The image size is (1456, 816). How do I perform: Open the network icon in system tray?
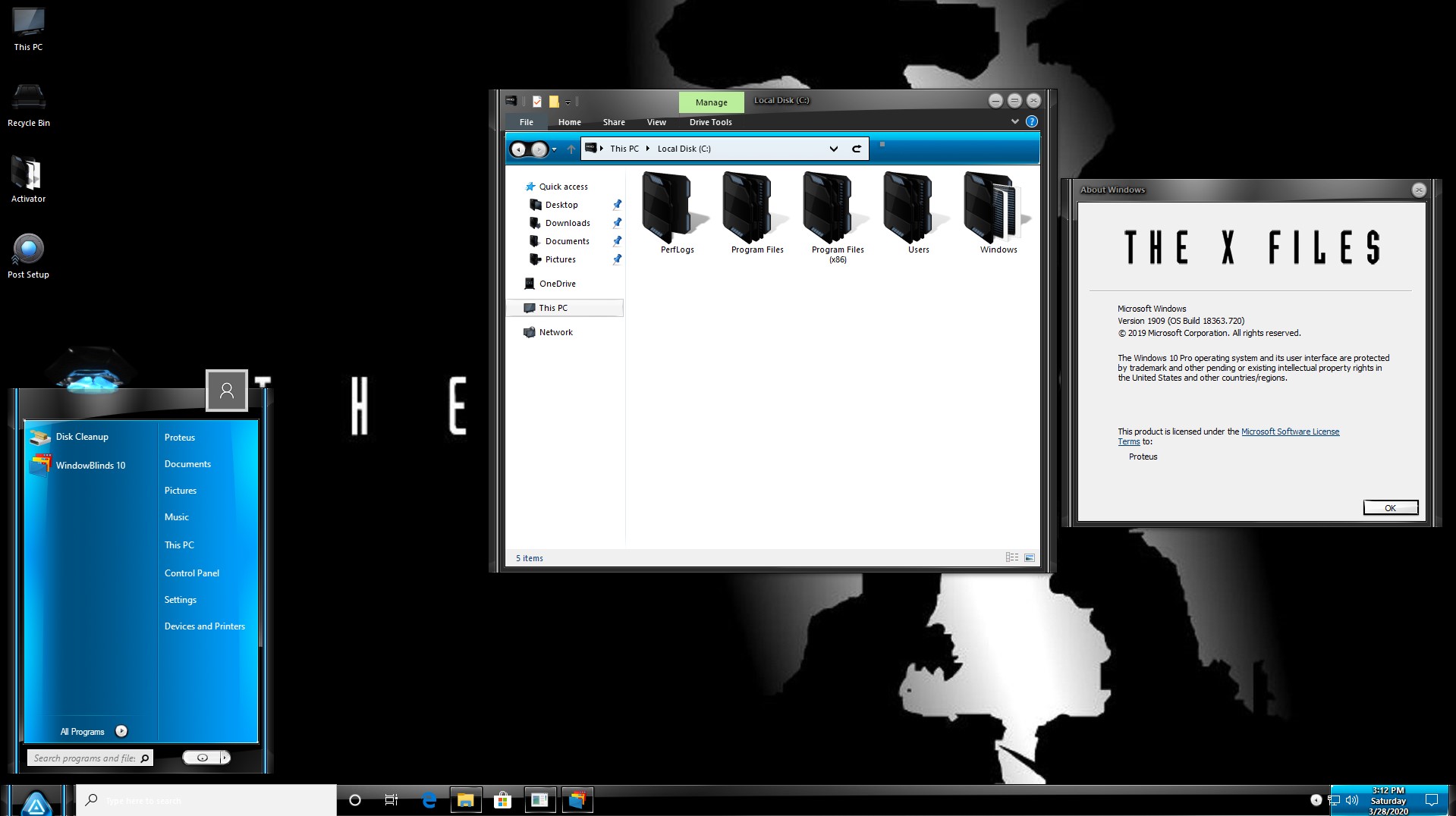tap(1333, 800)
